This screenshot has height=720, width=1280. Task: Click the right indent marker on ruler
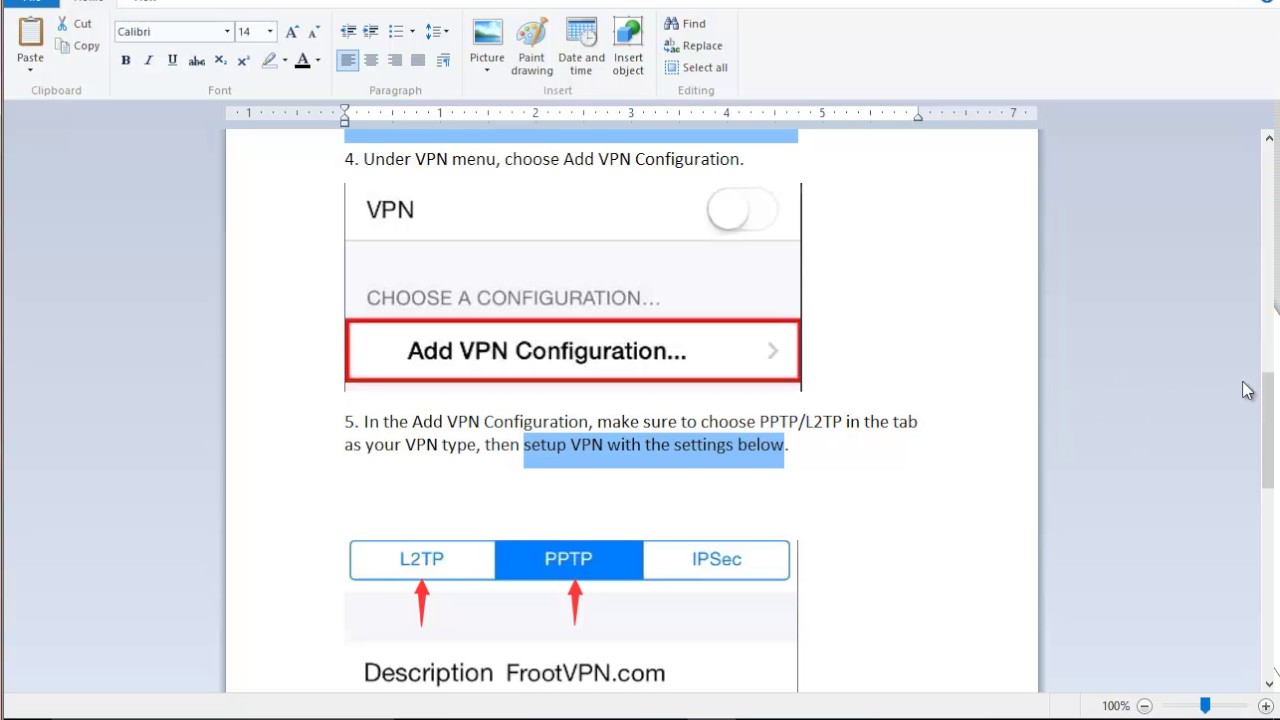click(918, 116)
